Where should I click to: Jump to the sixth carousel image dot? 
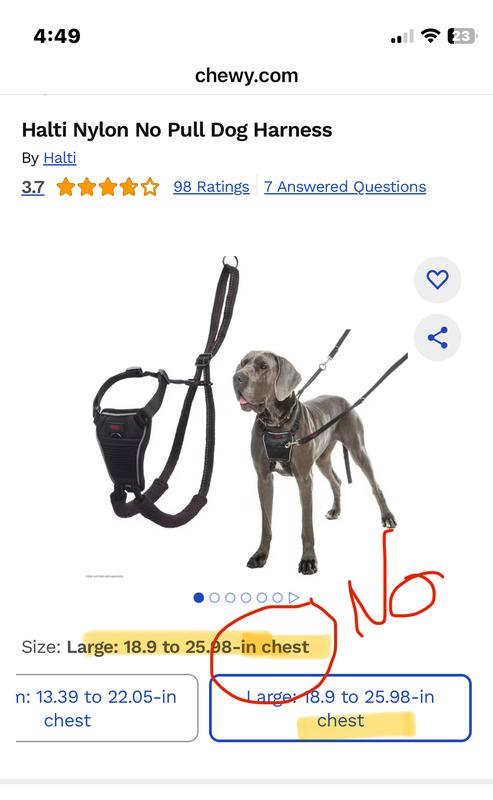point(278,597)
